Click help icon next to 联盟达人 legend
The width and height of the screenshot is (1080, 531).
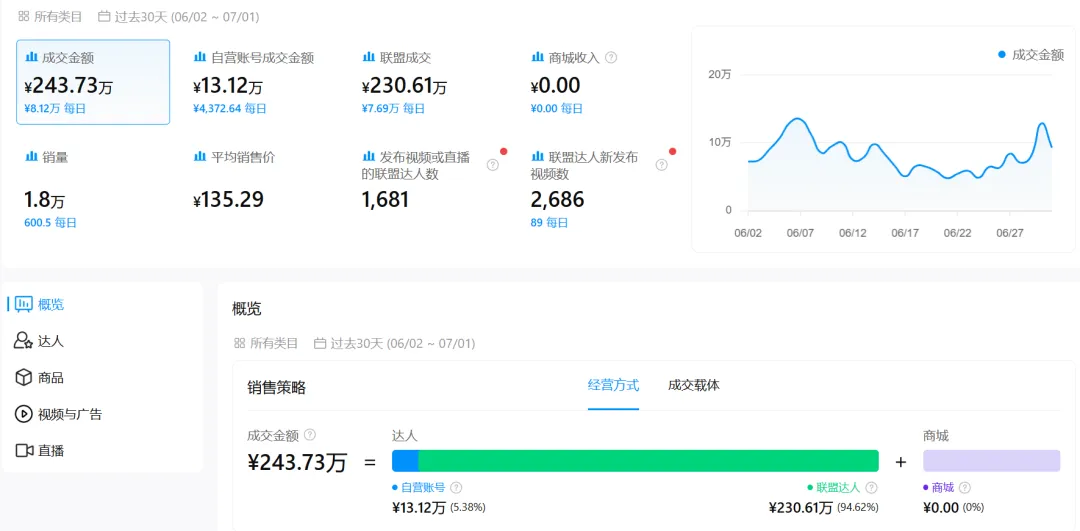point(871,488)
